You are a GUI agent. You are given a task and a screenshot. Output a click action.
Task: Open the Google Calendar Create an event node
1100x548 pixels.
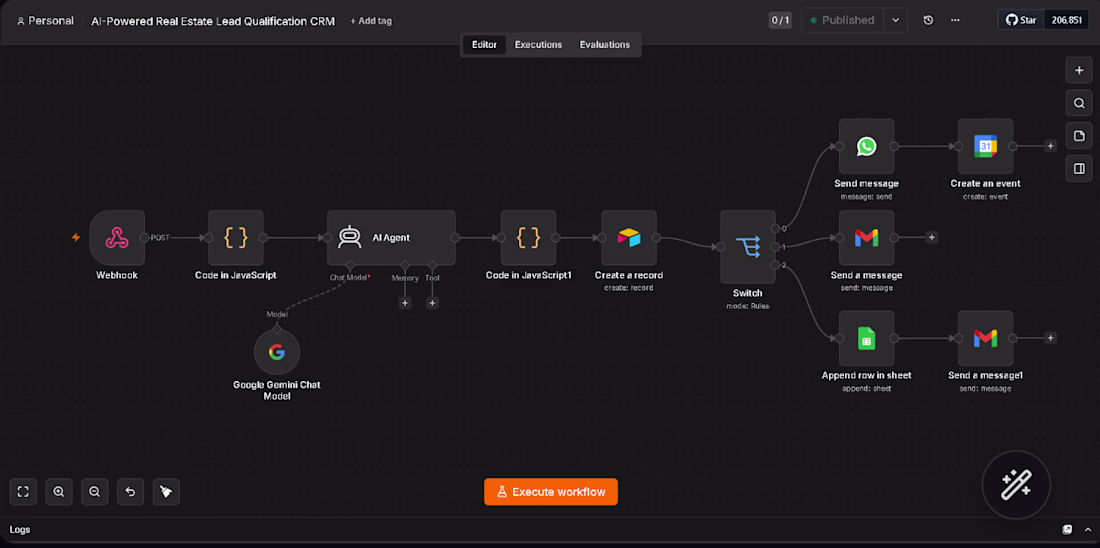(986, 146)
